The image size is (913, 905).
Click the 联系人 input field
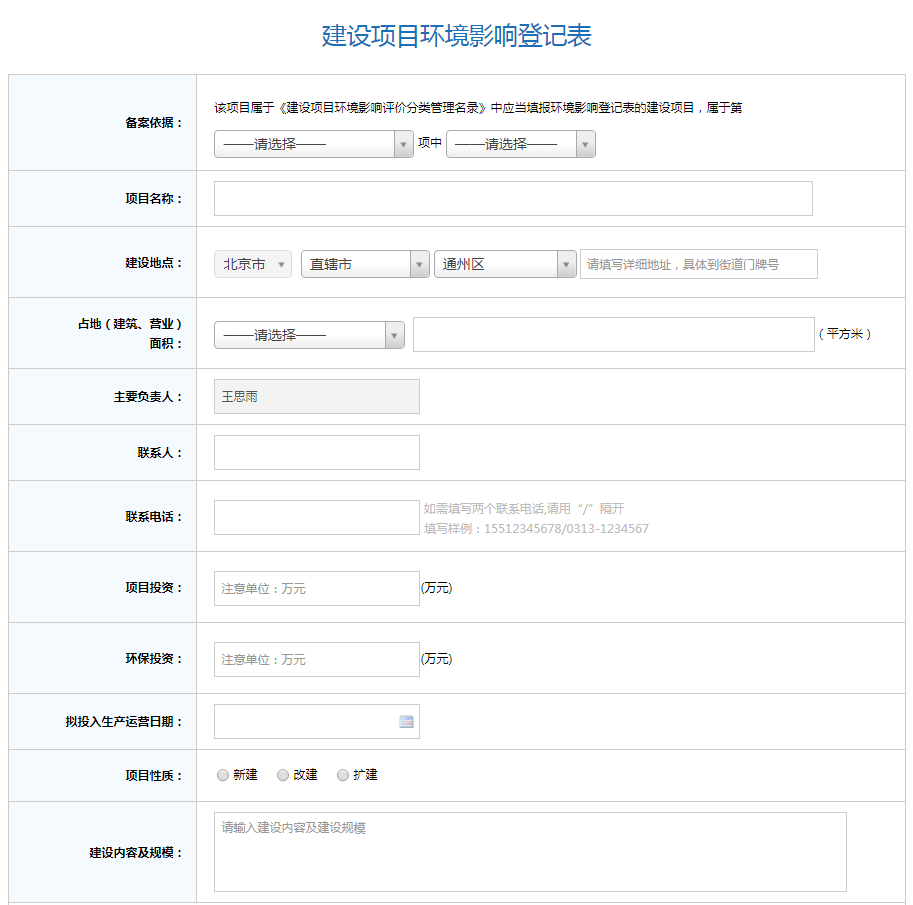317,452
